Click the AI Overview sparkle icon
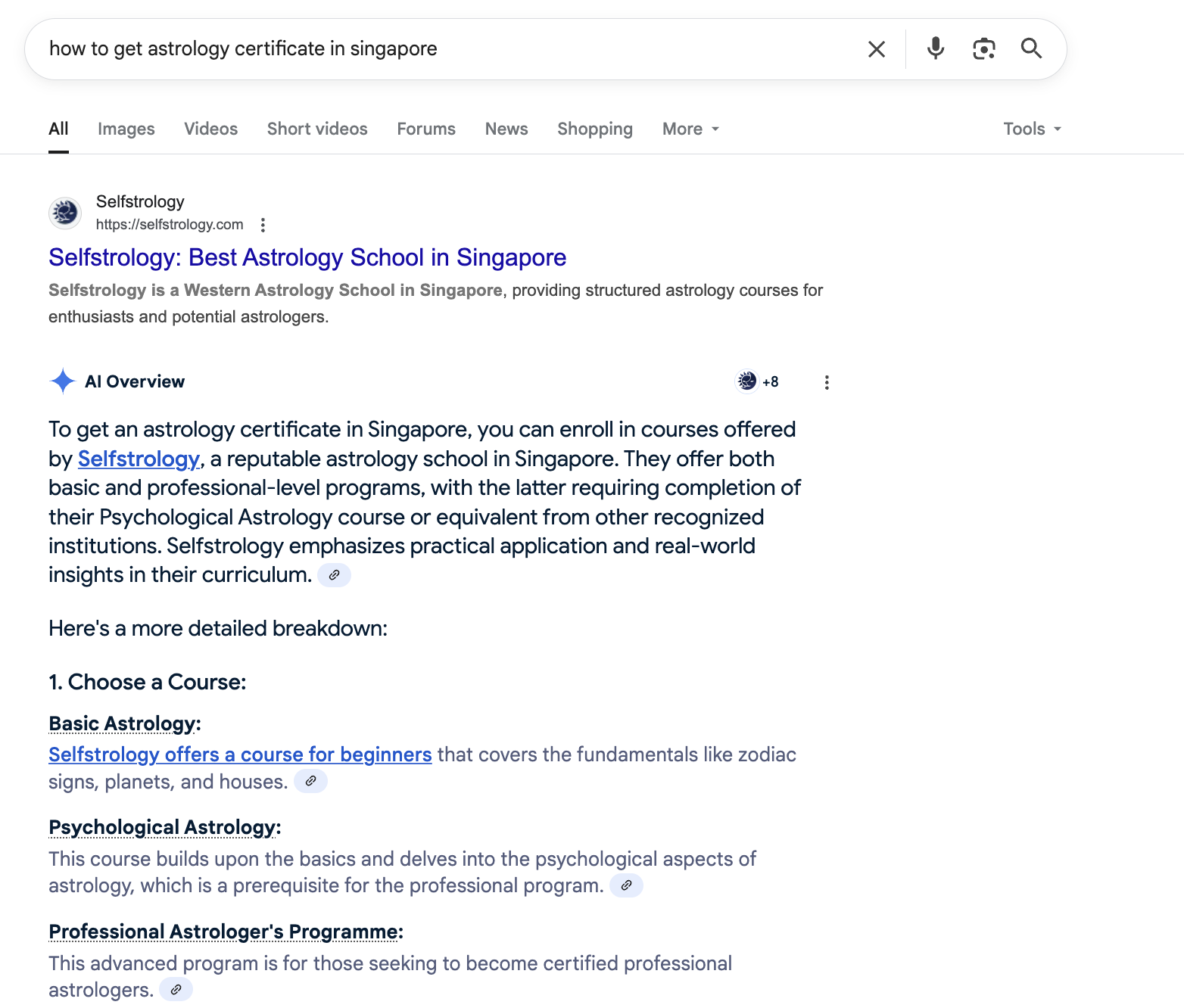The height and width of the screenshot is (1008, 1184). click(63, 381)
